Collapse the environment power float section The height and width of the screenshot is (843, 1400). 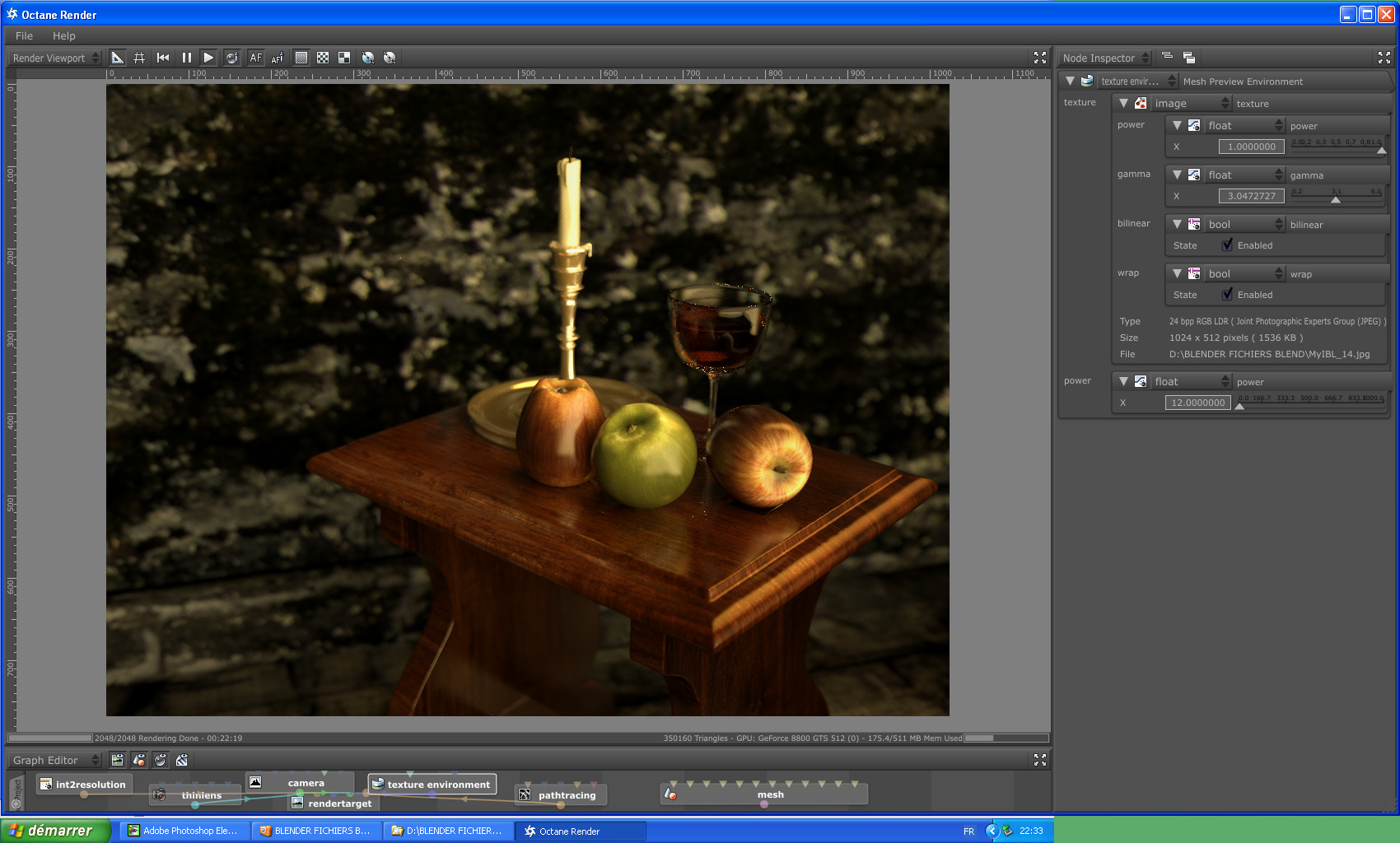point(1123,381)
